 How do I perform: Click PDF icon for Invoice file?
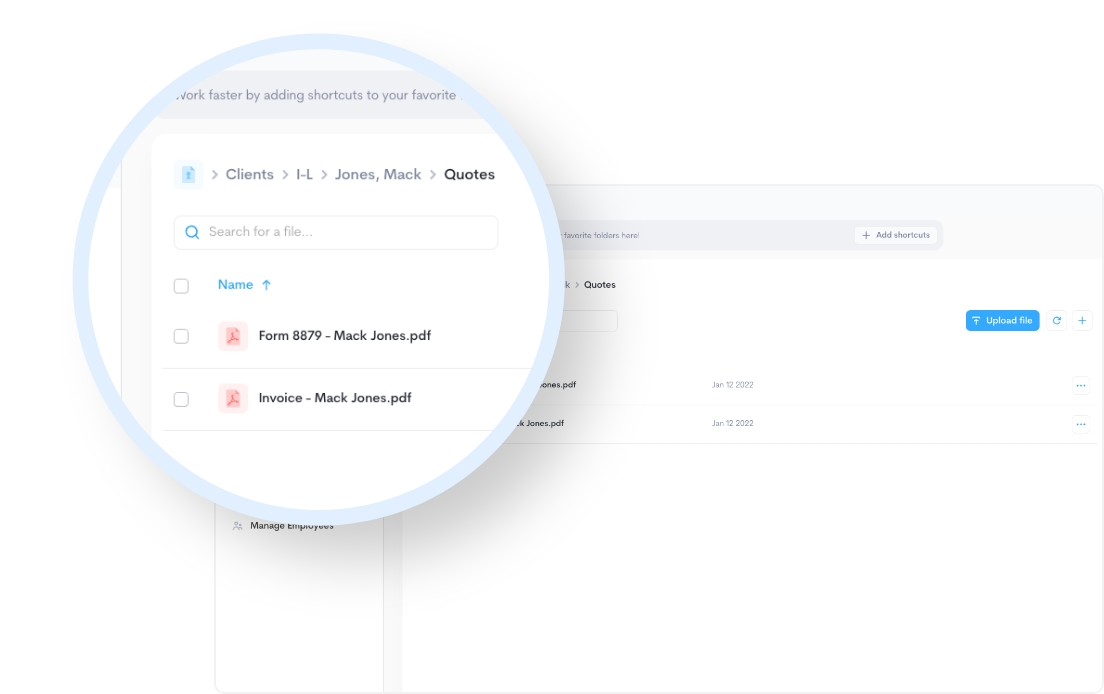point(233,398)
